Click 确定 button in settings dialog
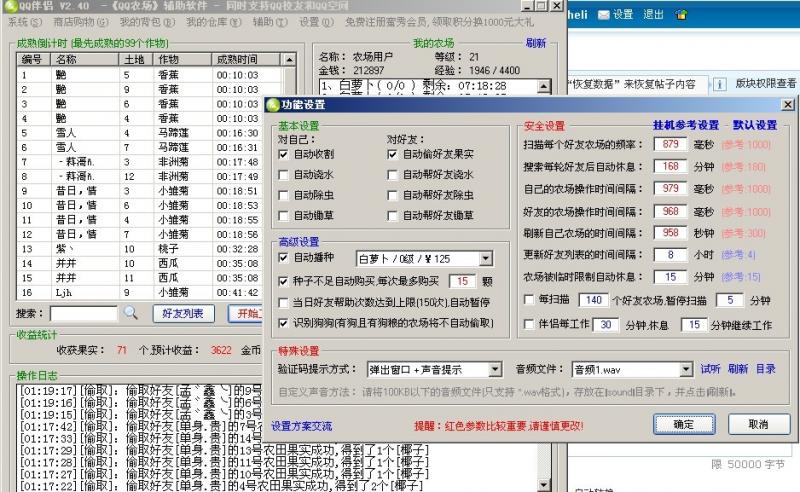The image size is (800, 492). (684, 424)
